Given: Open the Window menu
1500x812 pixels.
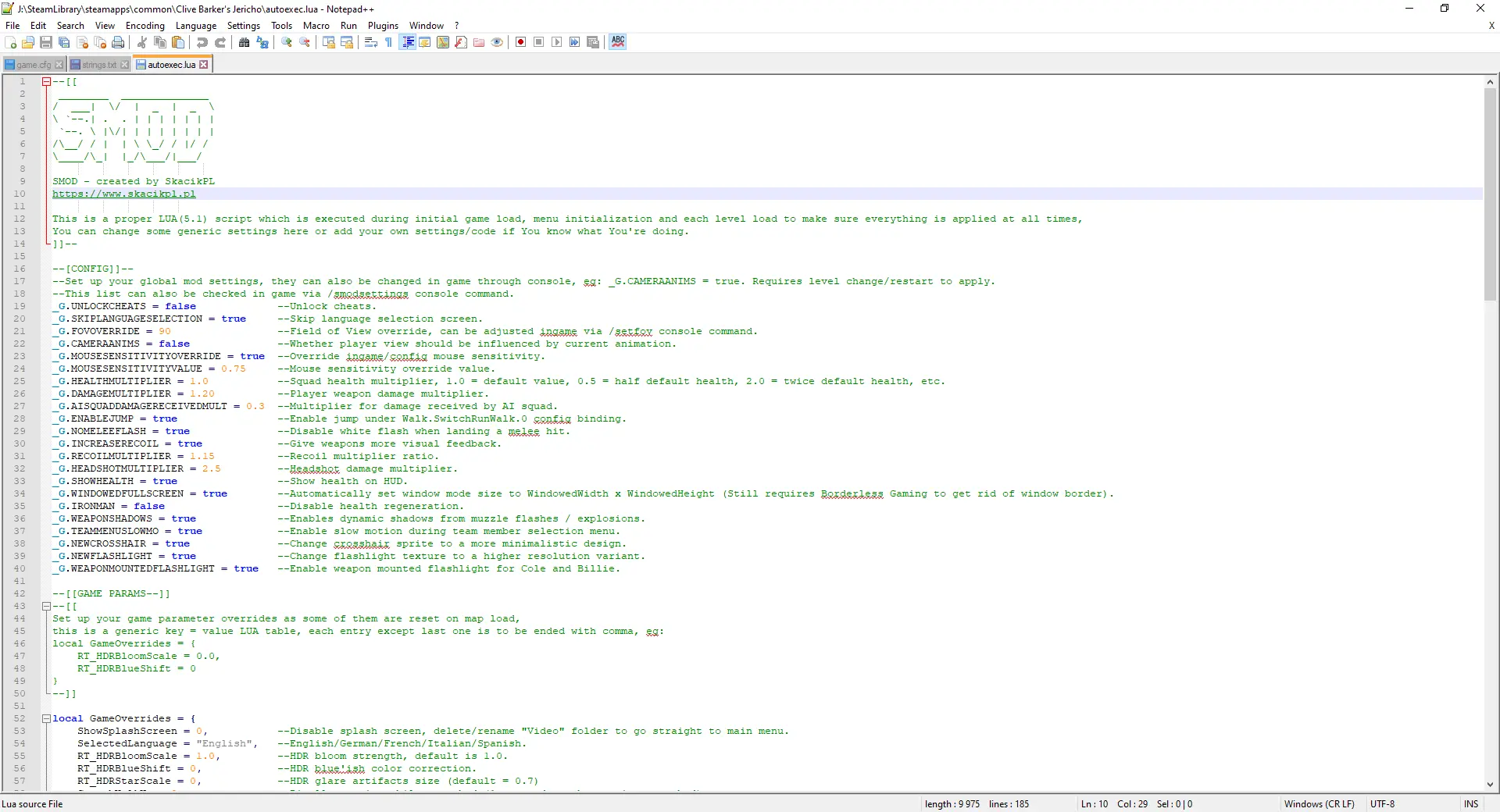Looking at the screenshot, I should pos(427,26).
